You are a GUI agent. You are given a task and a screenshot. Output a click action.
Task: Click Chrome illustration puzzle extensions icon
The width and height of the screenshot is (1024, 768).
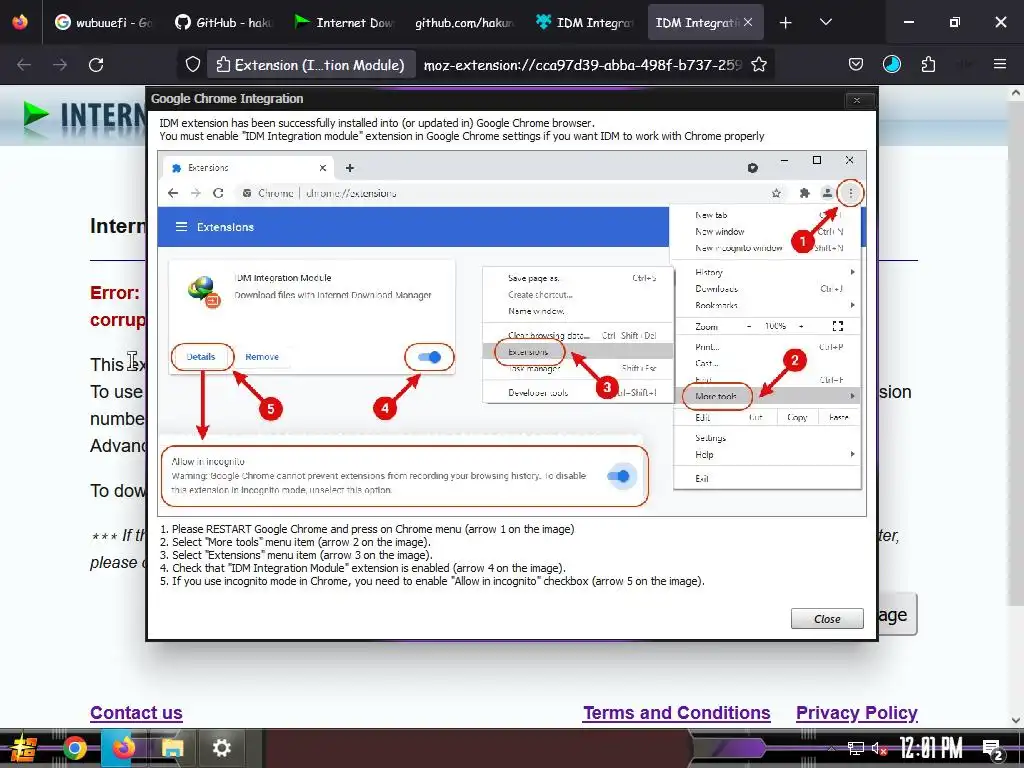click(x=805, y=193)
